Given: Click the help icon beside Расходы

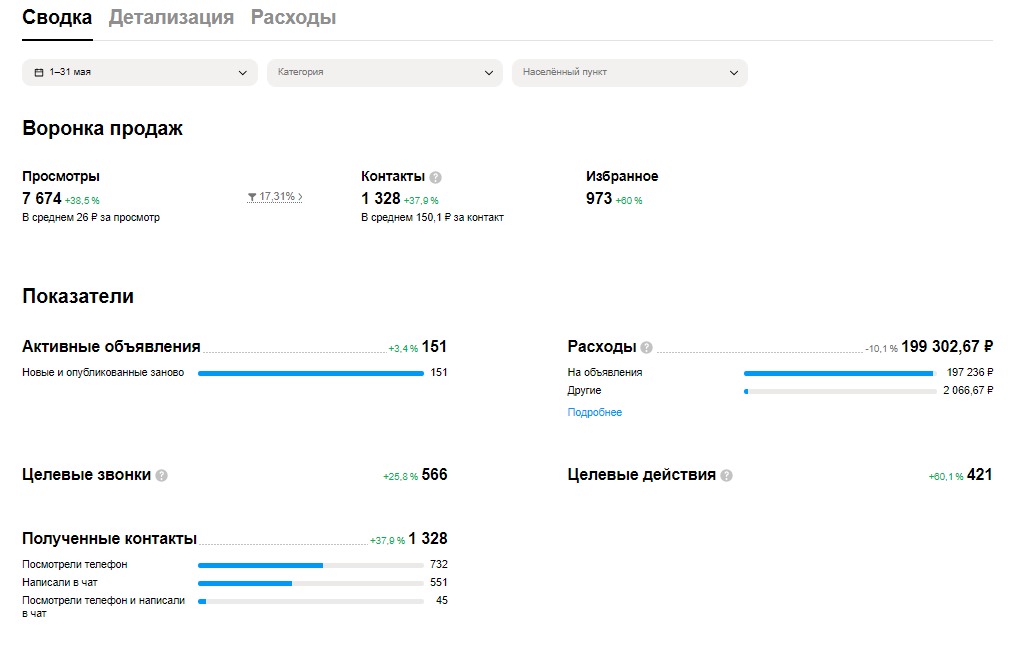Looking at the screenshot, I should [646, 348].
